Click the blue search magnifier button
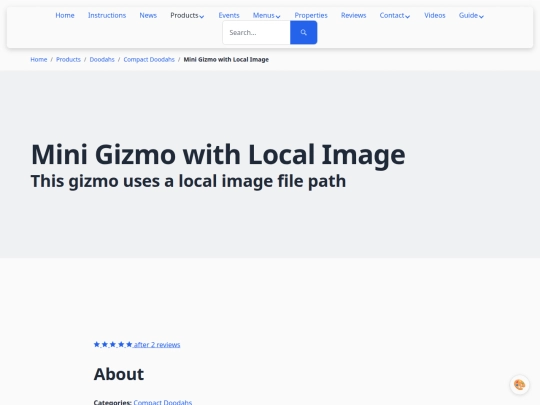This screenshot has width=540, height=405. click(303, 32)
